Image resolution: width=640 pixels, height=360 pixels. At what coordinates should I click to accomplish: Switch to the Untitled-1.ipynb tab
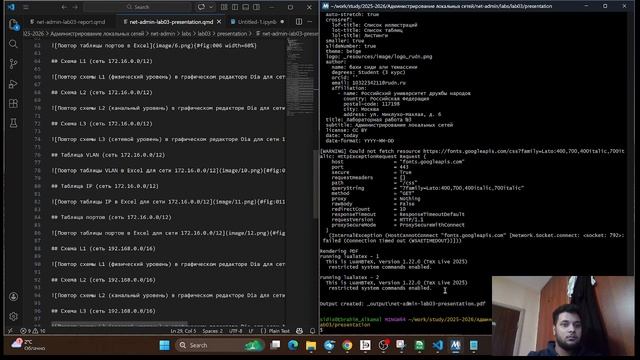point(257,22)
